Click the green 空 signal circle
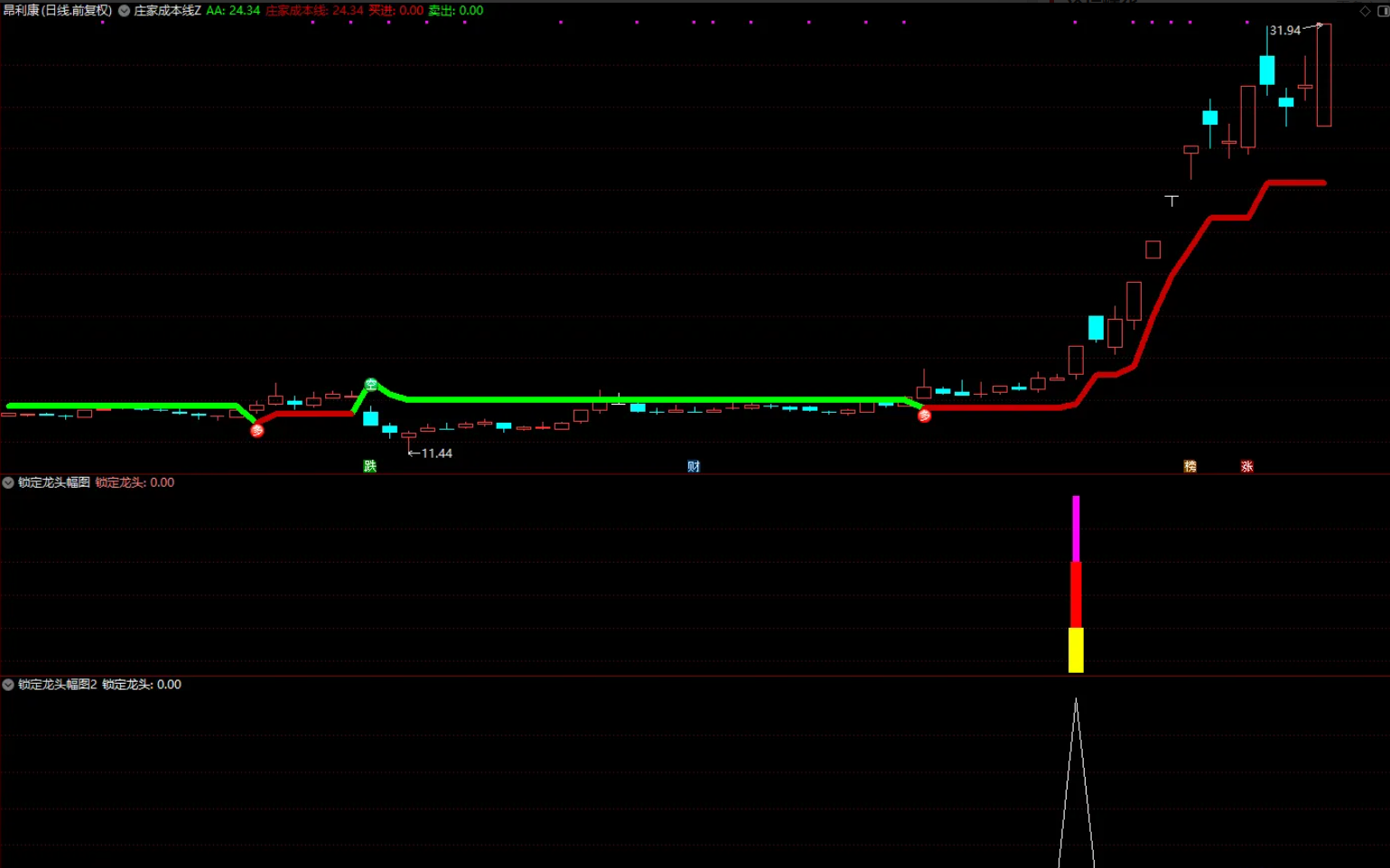 370,385
